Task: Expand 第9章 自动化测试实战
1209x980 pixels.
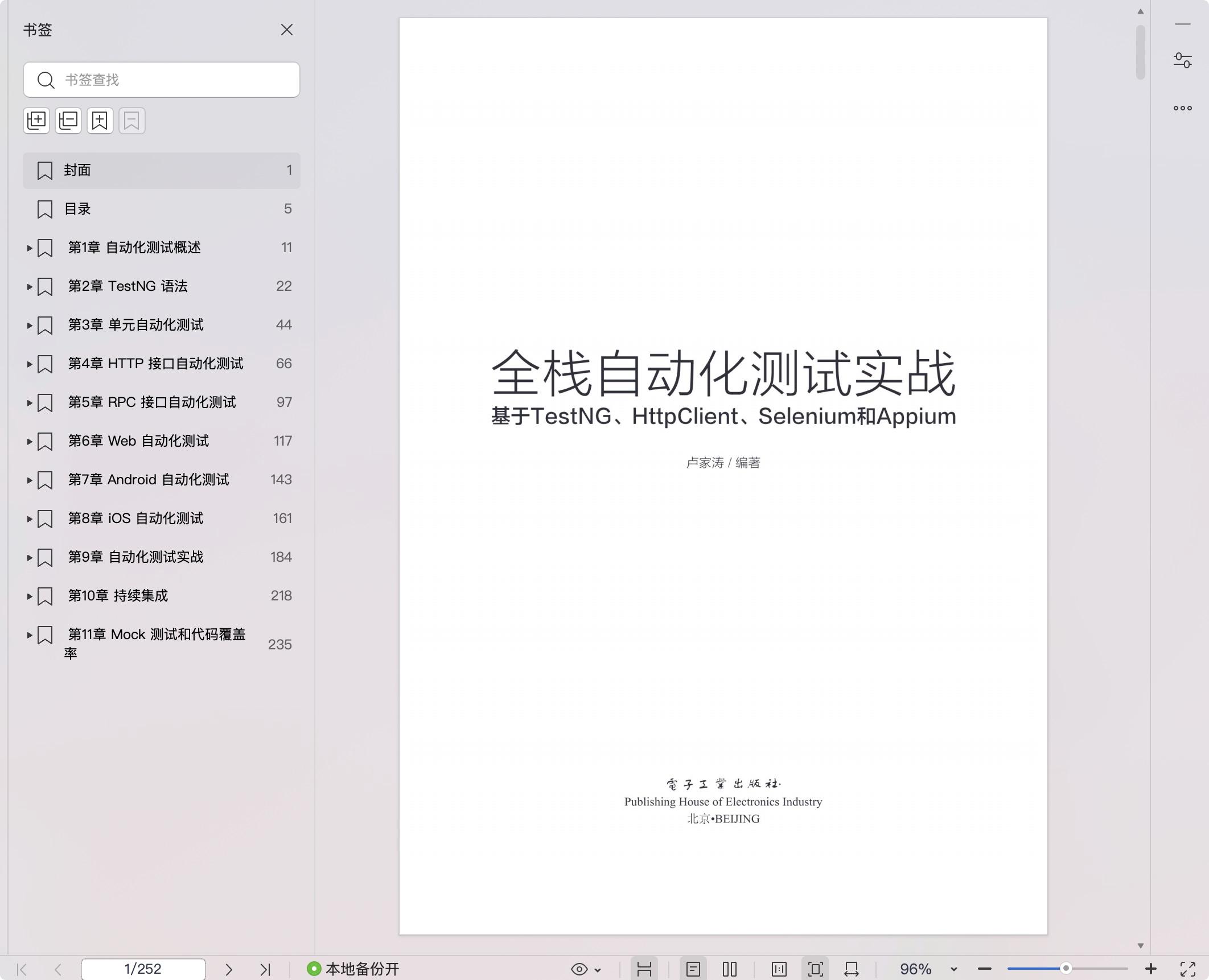Action: [30, 558]
